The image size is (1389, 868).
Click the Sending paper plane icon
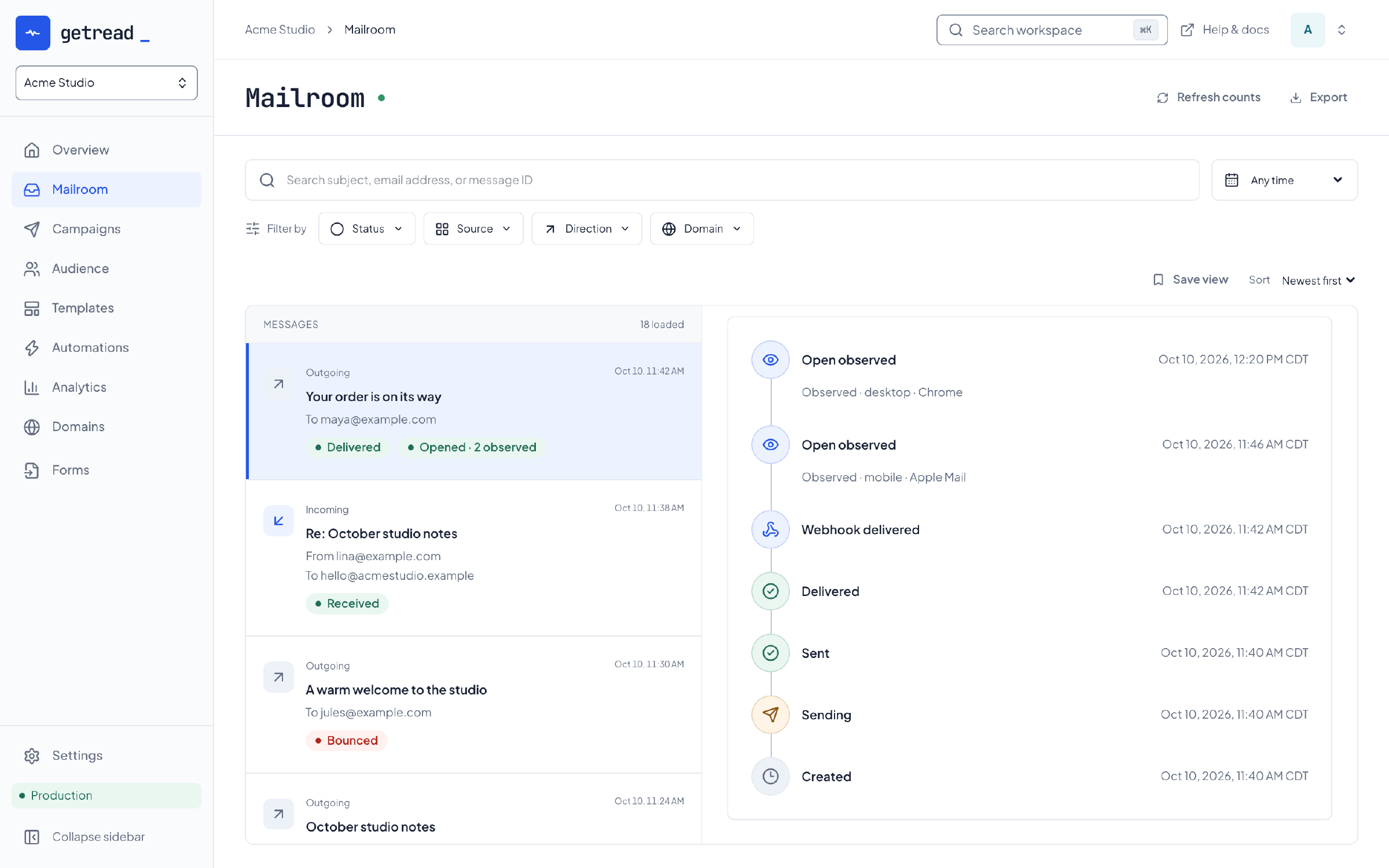[x=770, y=715]
